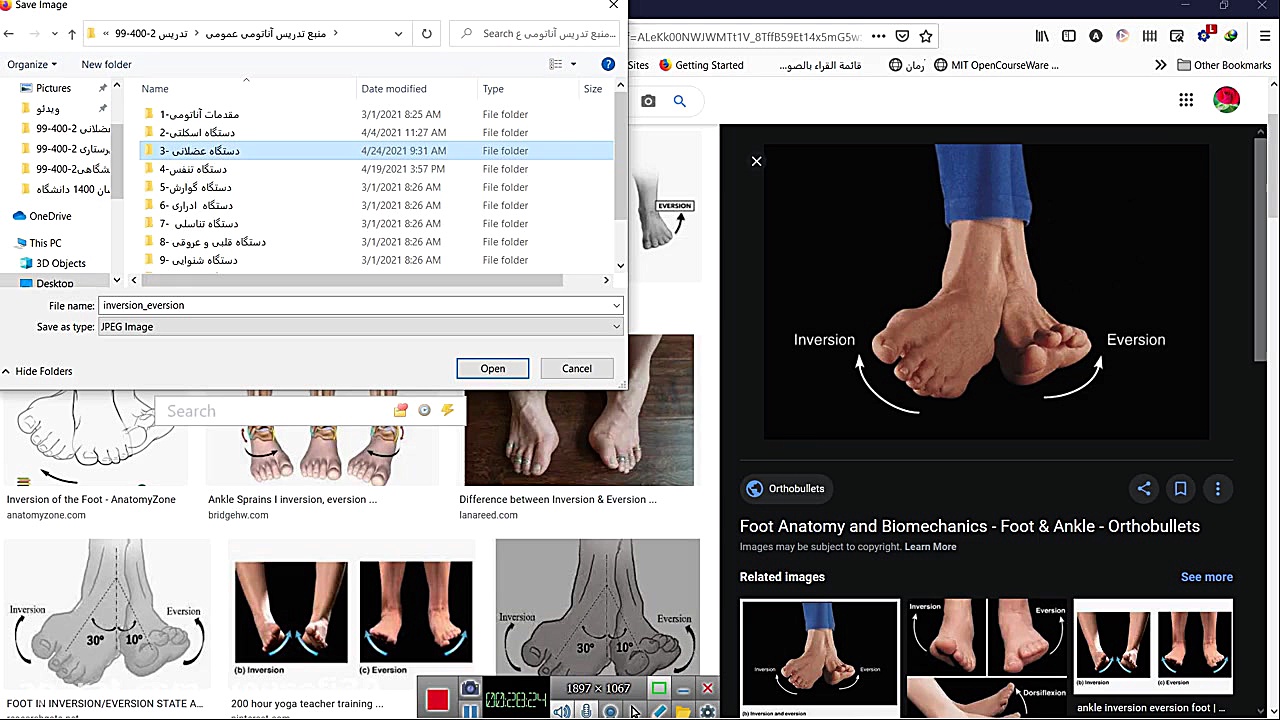This screenshot has height=720, width=1280.
Task: Open Getting Started bookmark
Action: point(701,65)
